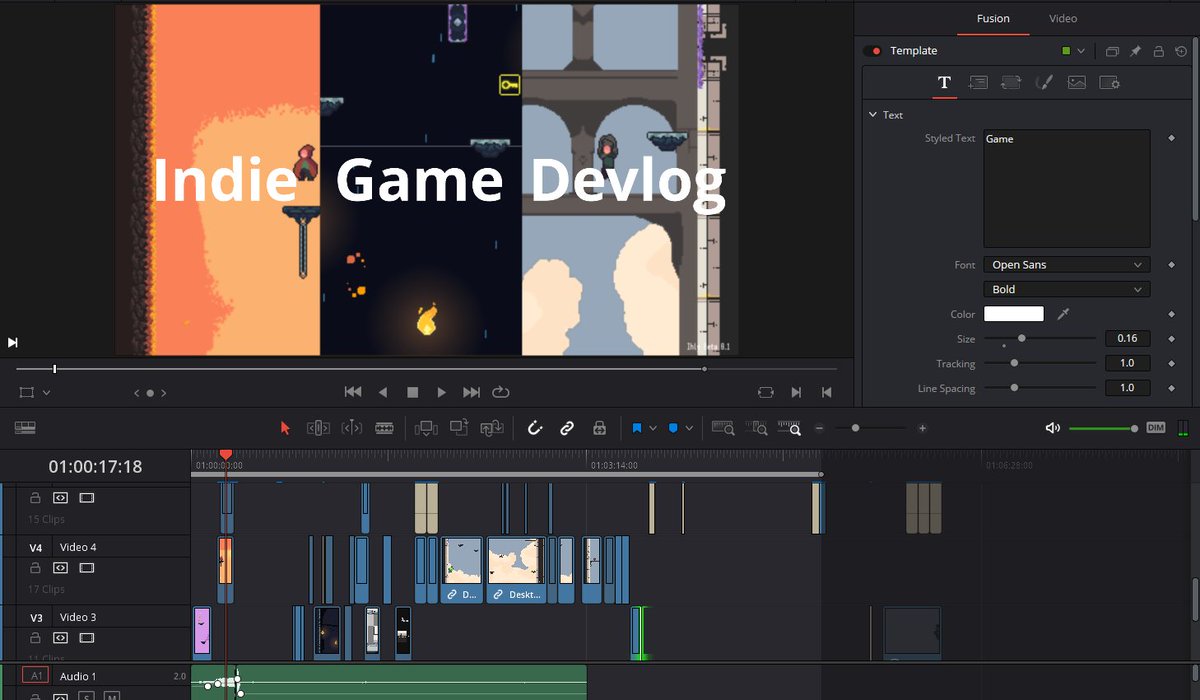
Task: Toggle the Position Lock icon
Action: click(599, 428)
